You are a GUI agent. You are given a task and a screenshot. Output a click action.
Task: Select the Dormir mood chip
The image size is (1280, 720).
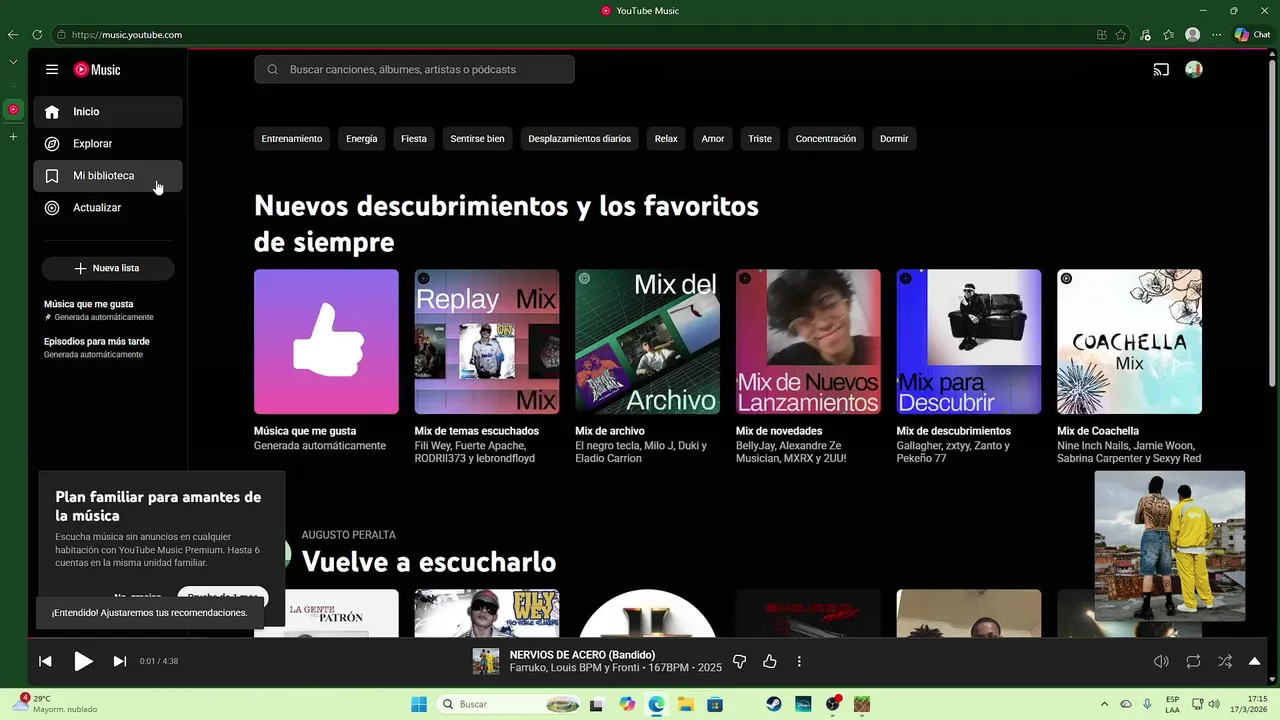point(894,139)
